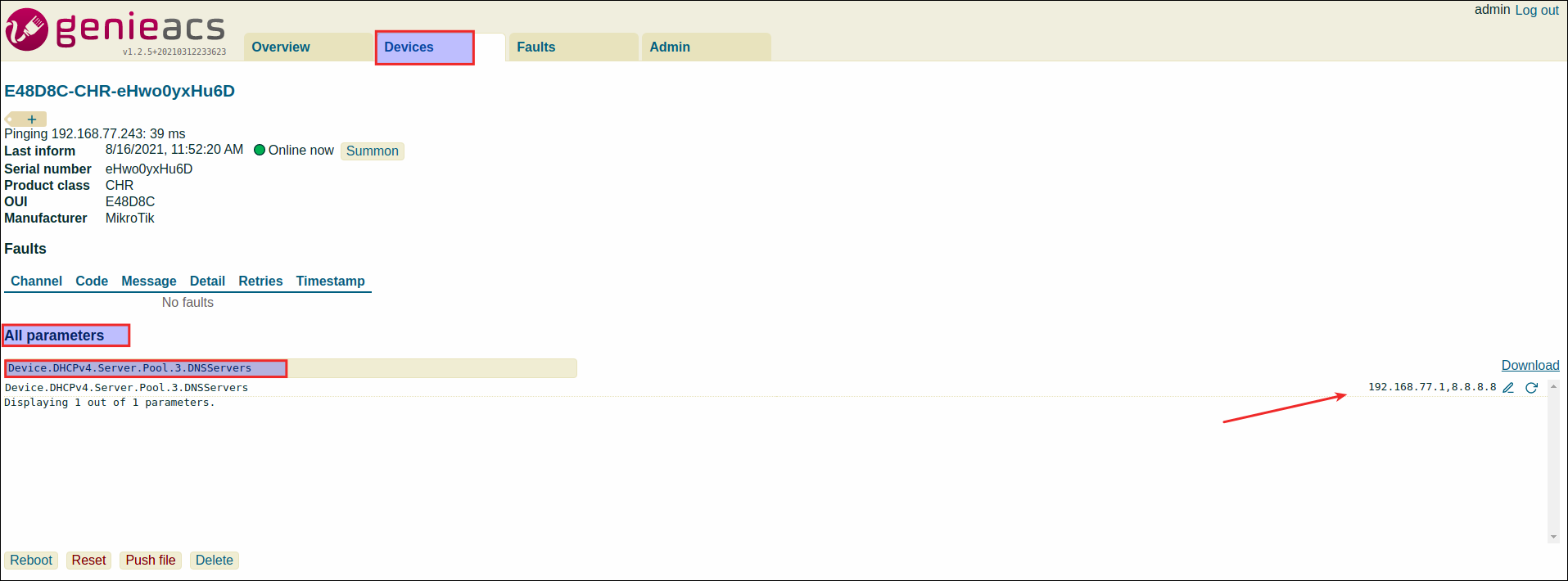Click the 'Displaying 1 out of 1 parameters' text
Viewport: 1568px width, 581px height.
pyautogui.click(x=110, y=403)
